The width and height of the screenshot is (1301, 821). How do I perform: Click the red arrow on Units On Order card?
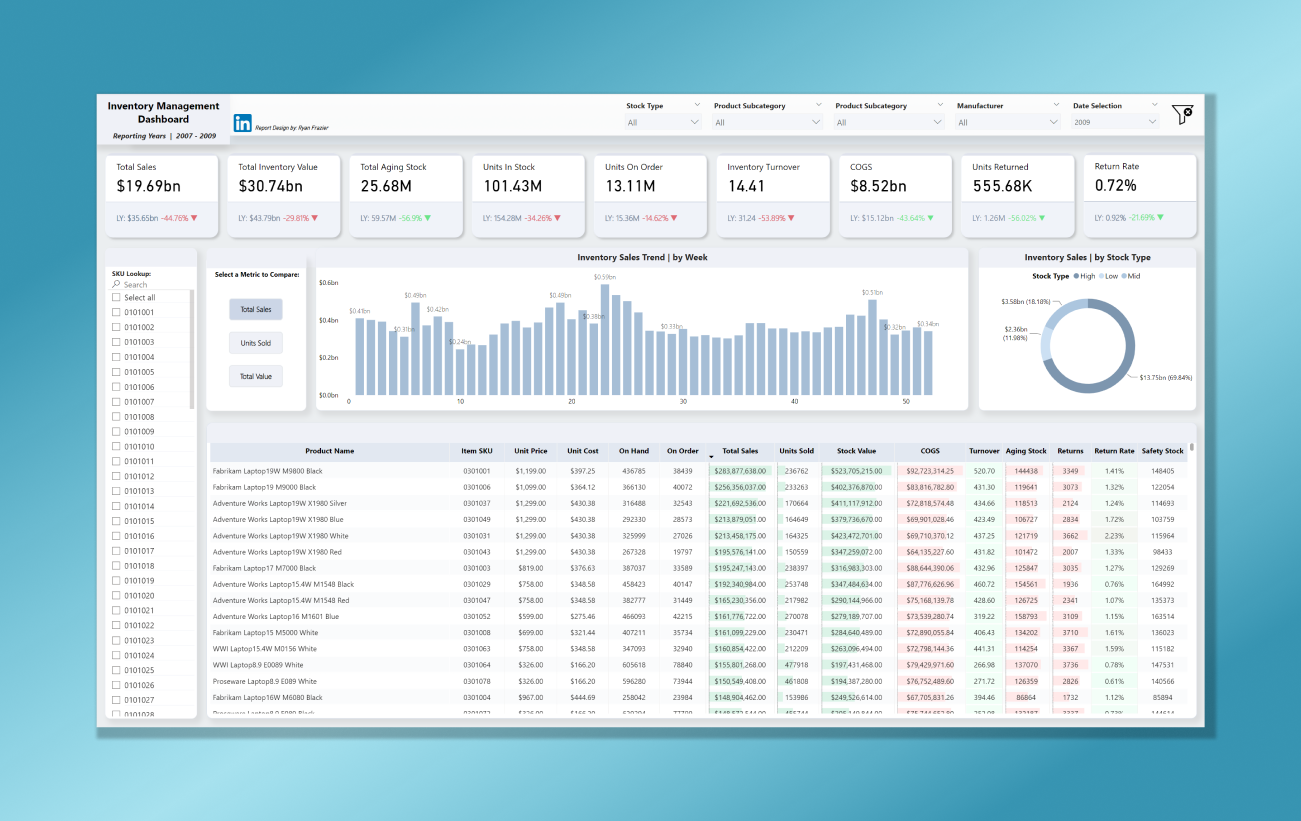coord(674,217)
